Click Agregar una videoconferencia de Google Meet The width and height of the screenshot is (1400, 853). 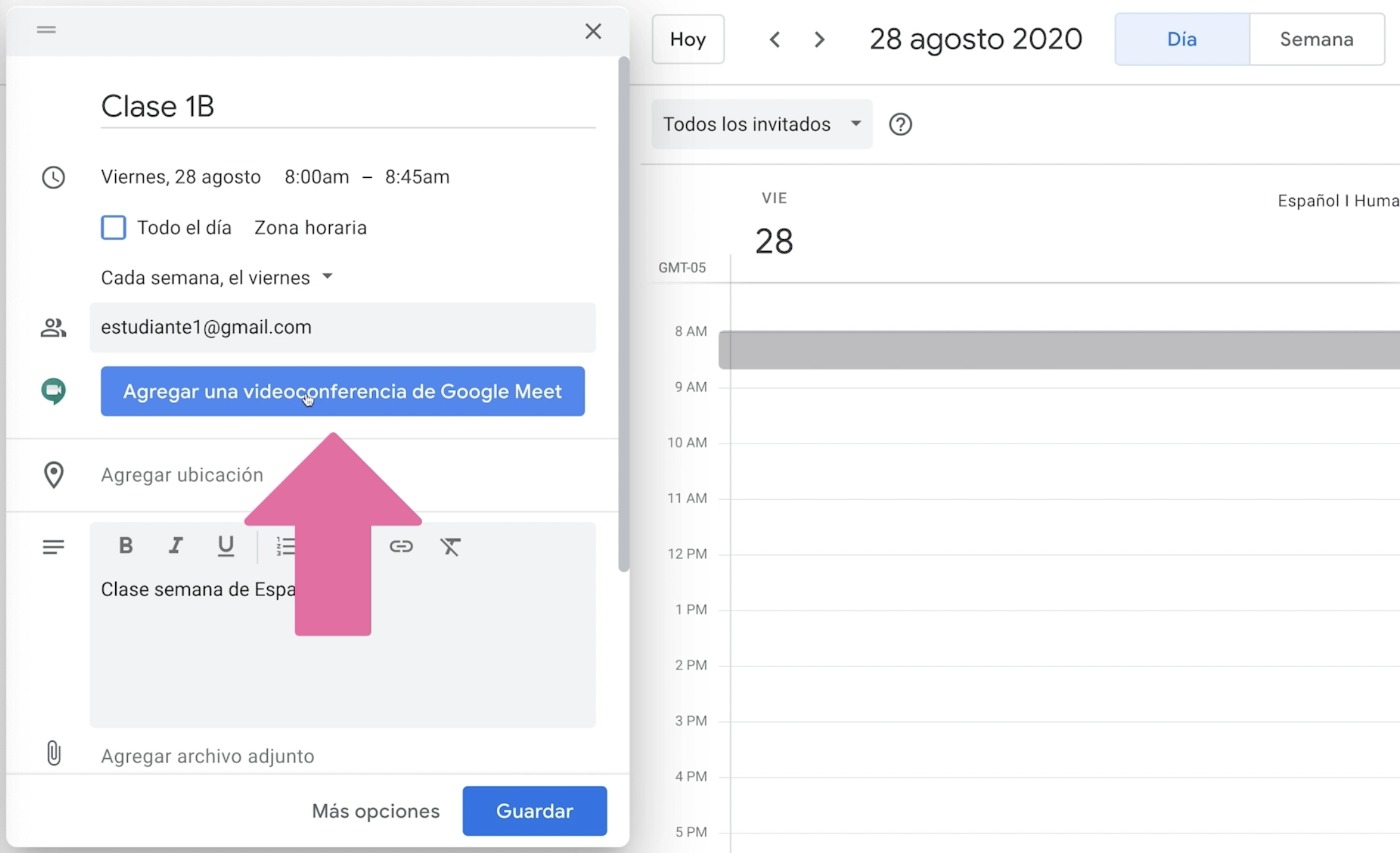pyautogui.click(x=342, y=391)
